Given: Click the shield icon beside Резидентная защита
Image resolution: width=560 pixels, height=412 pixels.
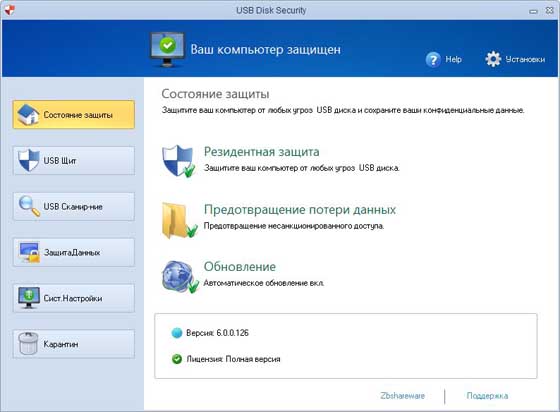Looking at the screenshot, I should pos(179,161).
